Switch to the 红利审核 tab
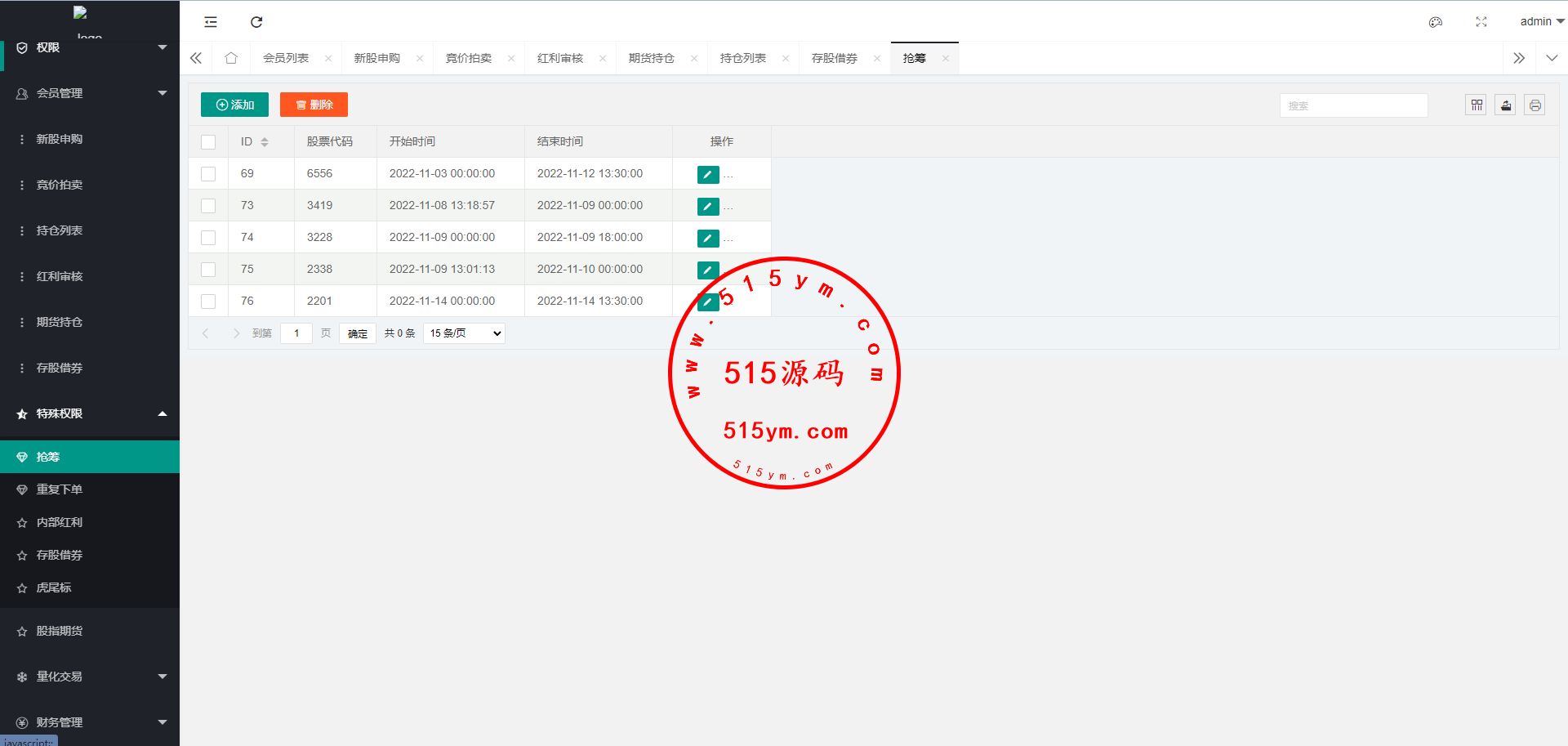This screenshot has width=1568, height=746. click(x=560, y=58)
